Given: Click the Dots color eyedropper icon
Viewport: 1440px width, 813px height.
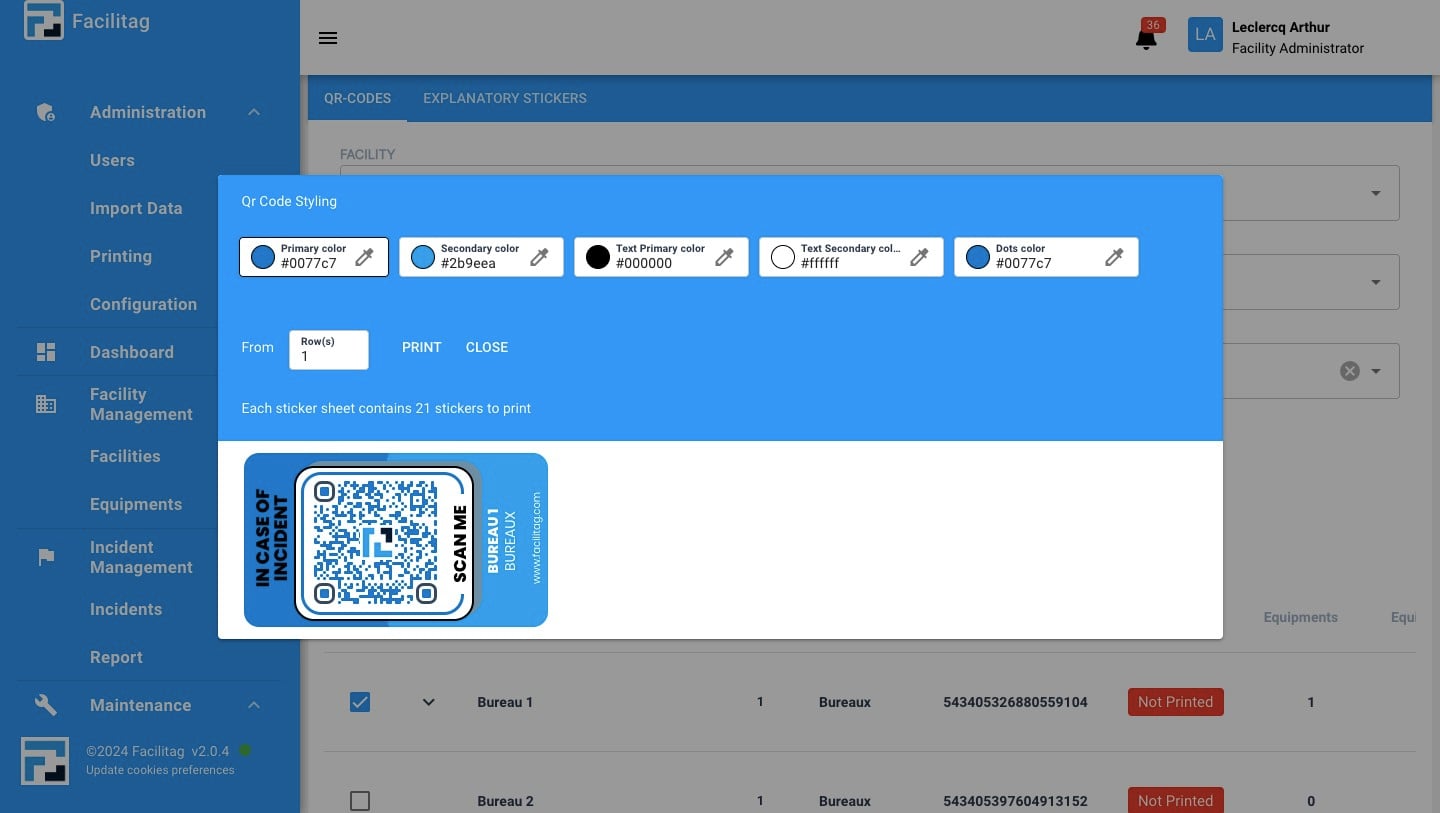Looking at the screenshot, I should click(1114, 257).
